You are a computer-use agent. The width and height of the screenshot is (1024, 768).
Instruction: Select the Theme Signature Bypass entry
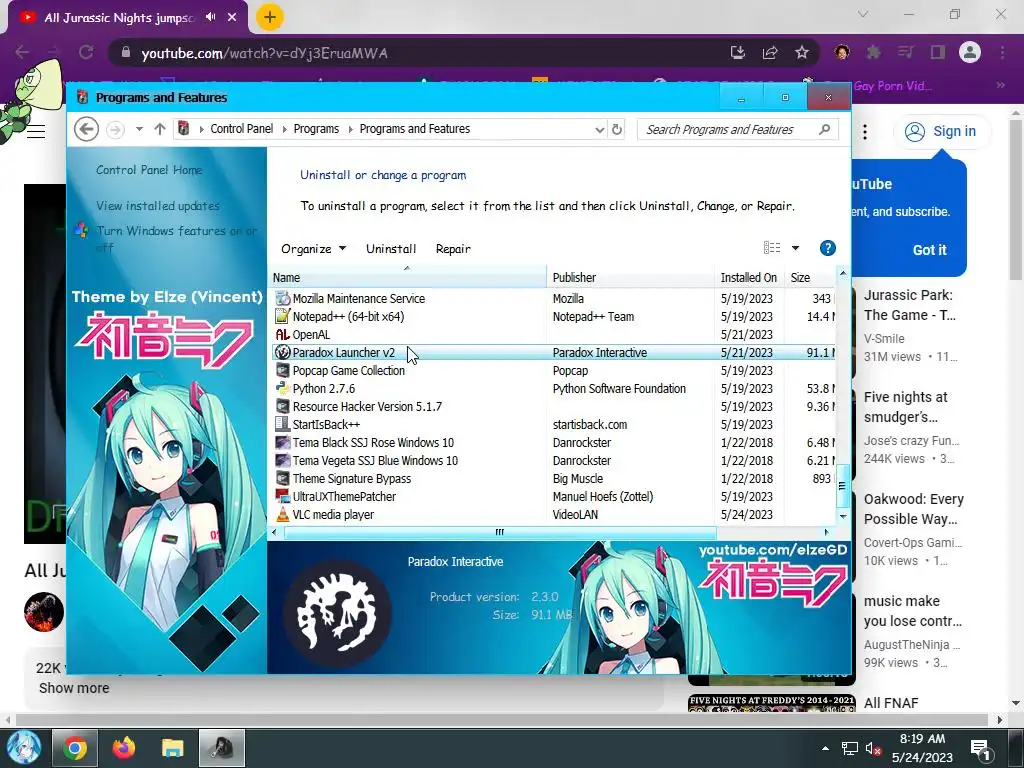553,479
